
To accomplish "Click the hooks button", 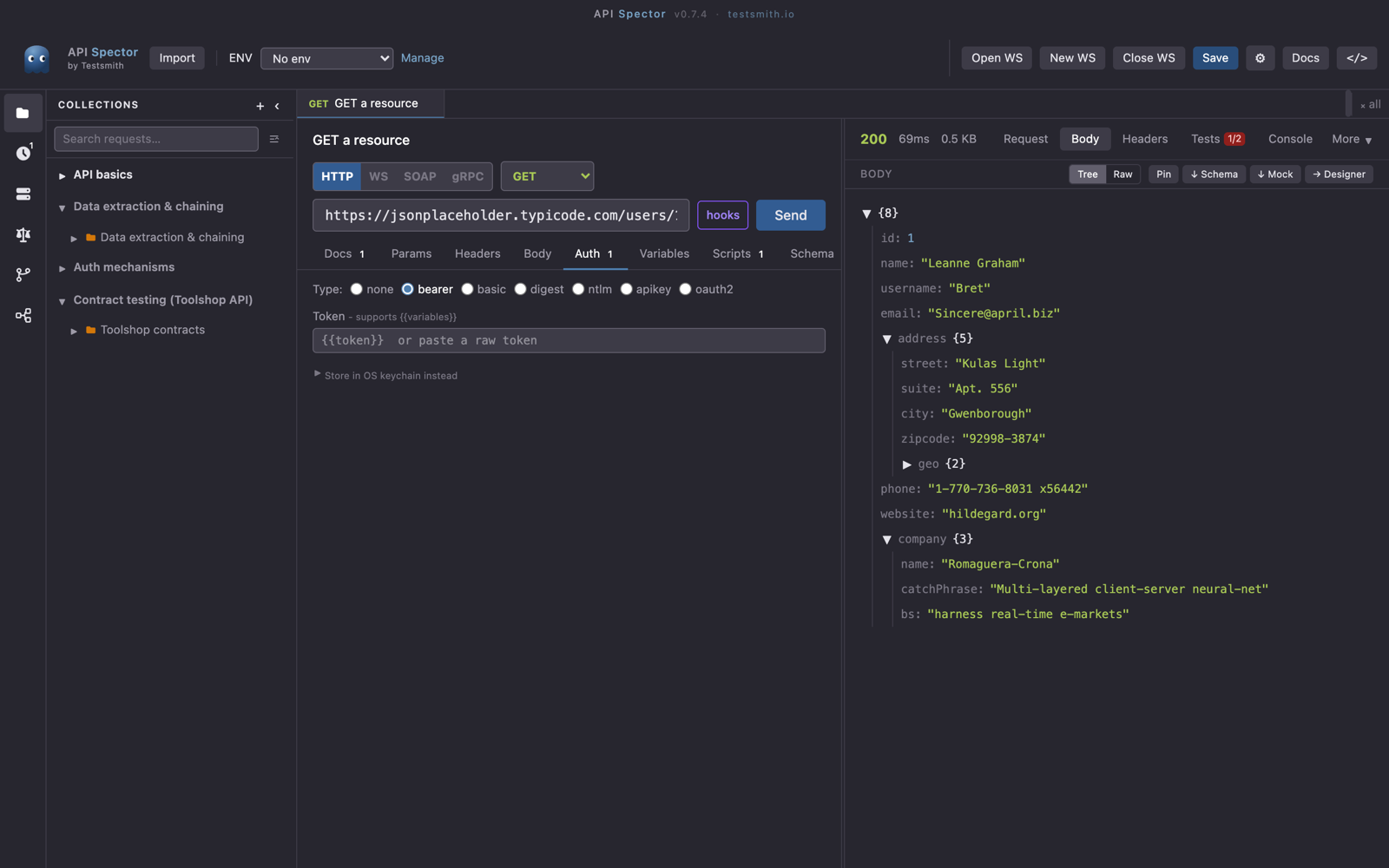I will pyautogui.click(x=722, y=215).
